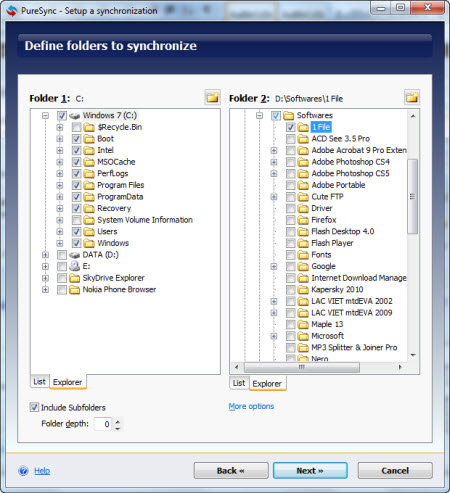The height and width of the screenshot is (493, 450).
Task: Click the Next button
Action: click(310, 471)
